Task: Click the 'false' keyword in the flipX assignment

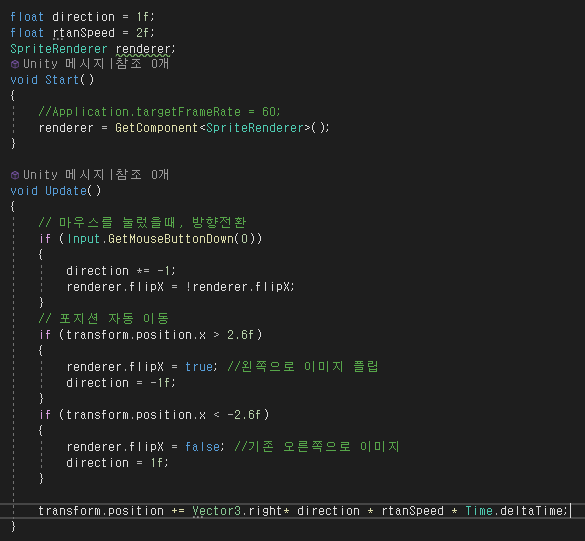Action: click(x=202, y=447)
